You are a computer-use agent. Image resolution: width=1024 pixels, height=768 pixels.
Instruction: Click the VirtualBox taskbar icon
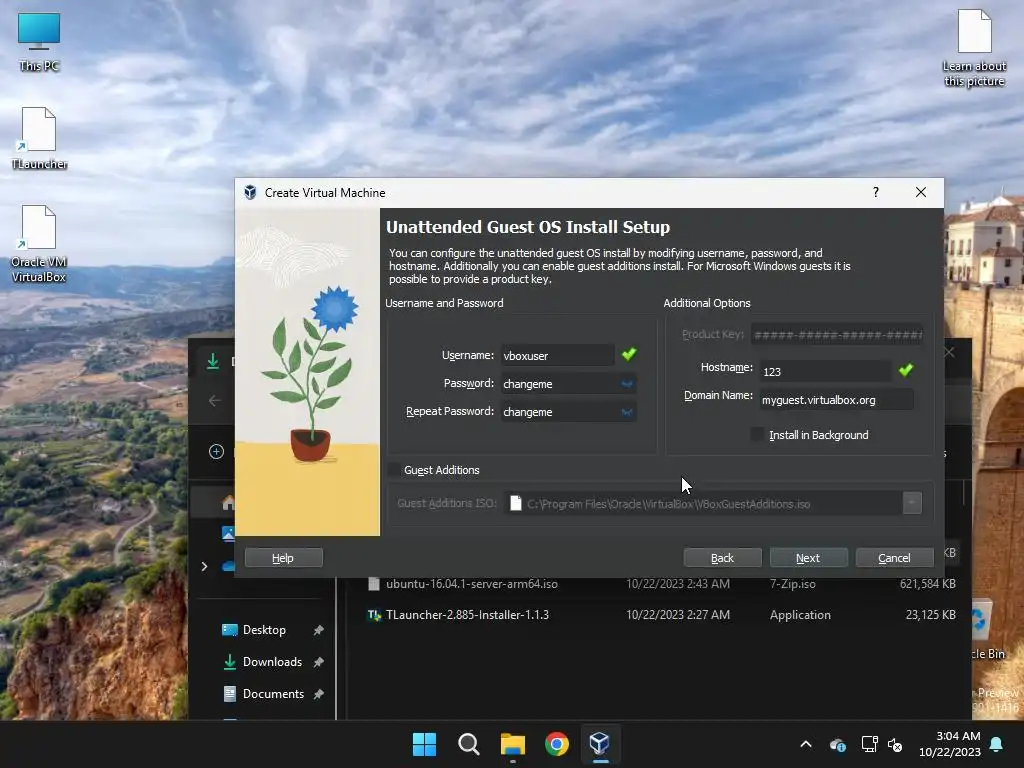pyautogui.click(x=600, y=744)
